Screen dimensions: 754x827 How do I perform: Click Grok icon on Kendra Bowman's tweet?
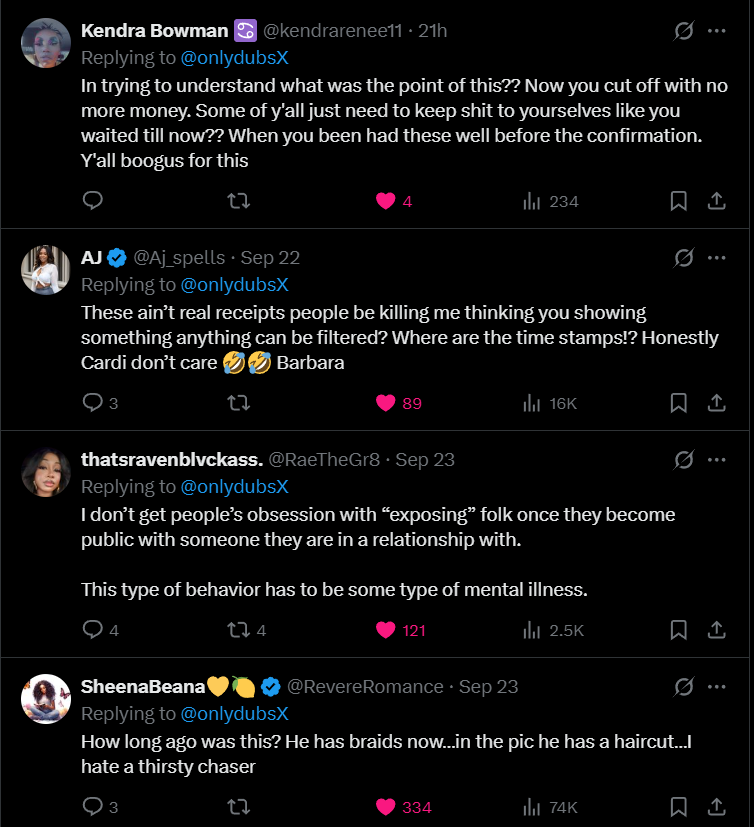[684, 31]
